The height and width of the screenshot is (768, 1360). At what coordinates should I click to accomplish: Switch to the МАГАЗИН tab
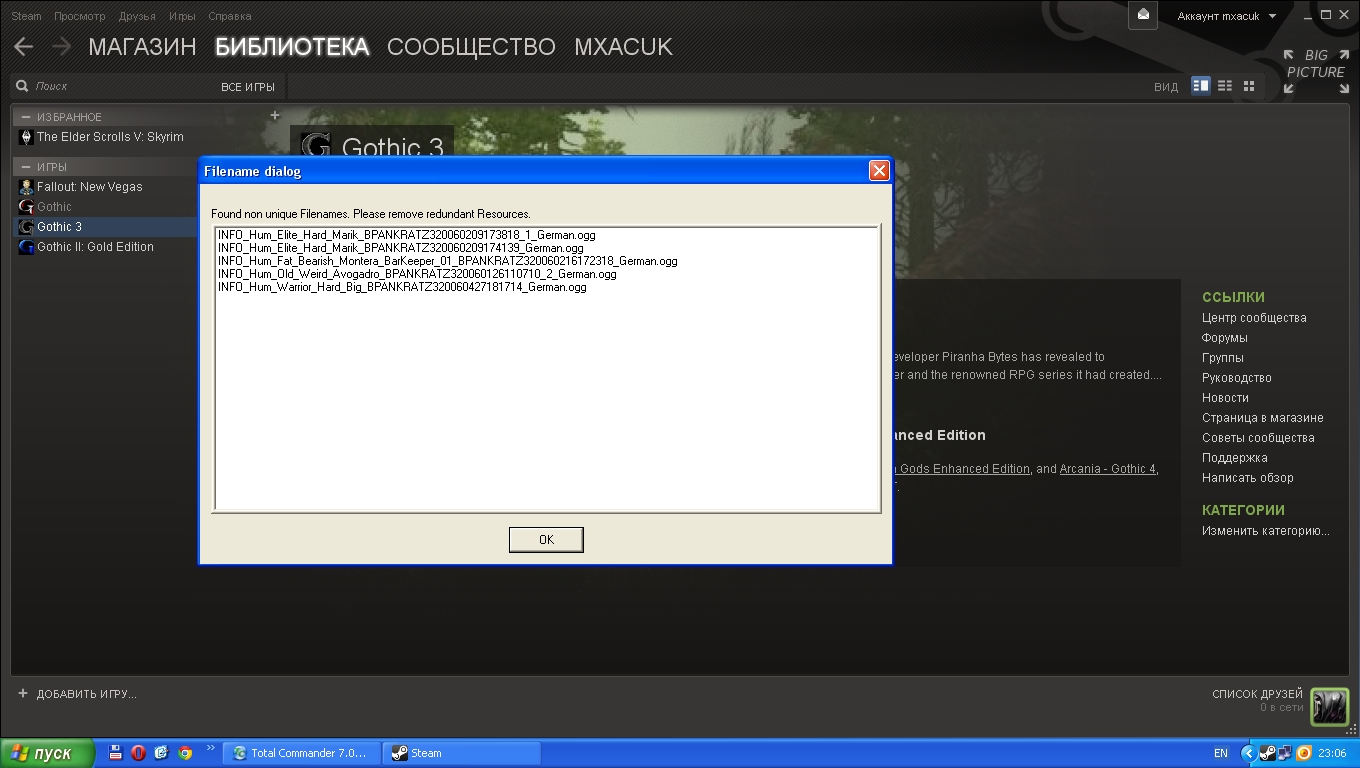(142, 47)
